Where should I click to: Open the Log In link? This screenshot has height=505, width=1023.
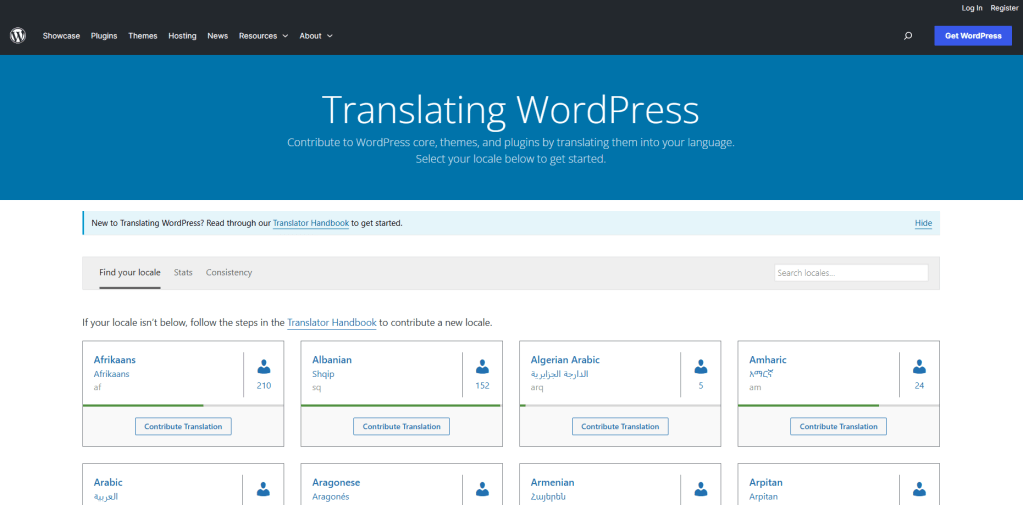(972, 8)
